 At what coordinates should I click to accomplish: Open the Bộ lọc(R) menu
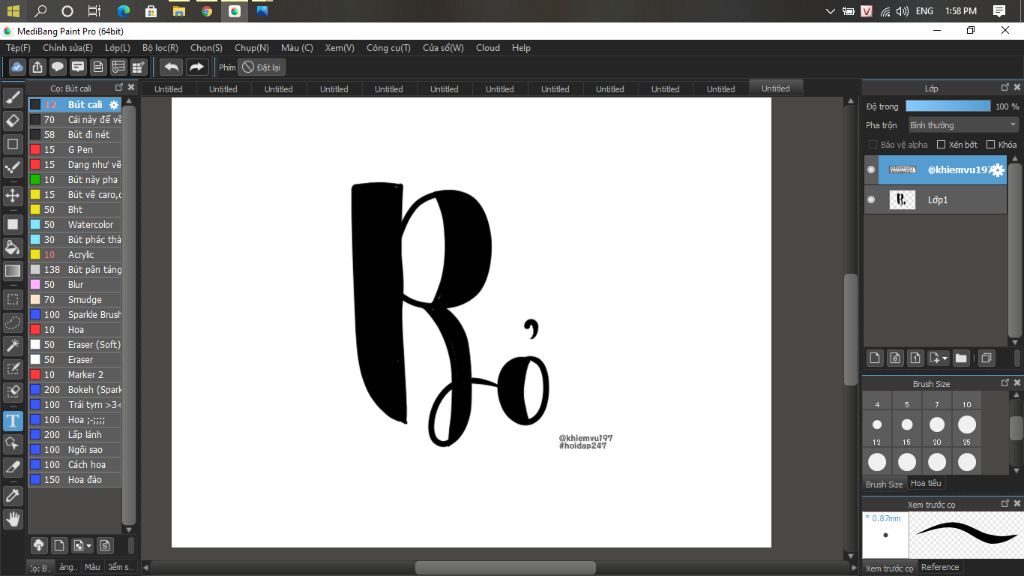pyautogui.click(x=160, y=48)
